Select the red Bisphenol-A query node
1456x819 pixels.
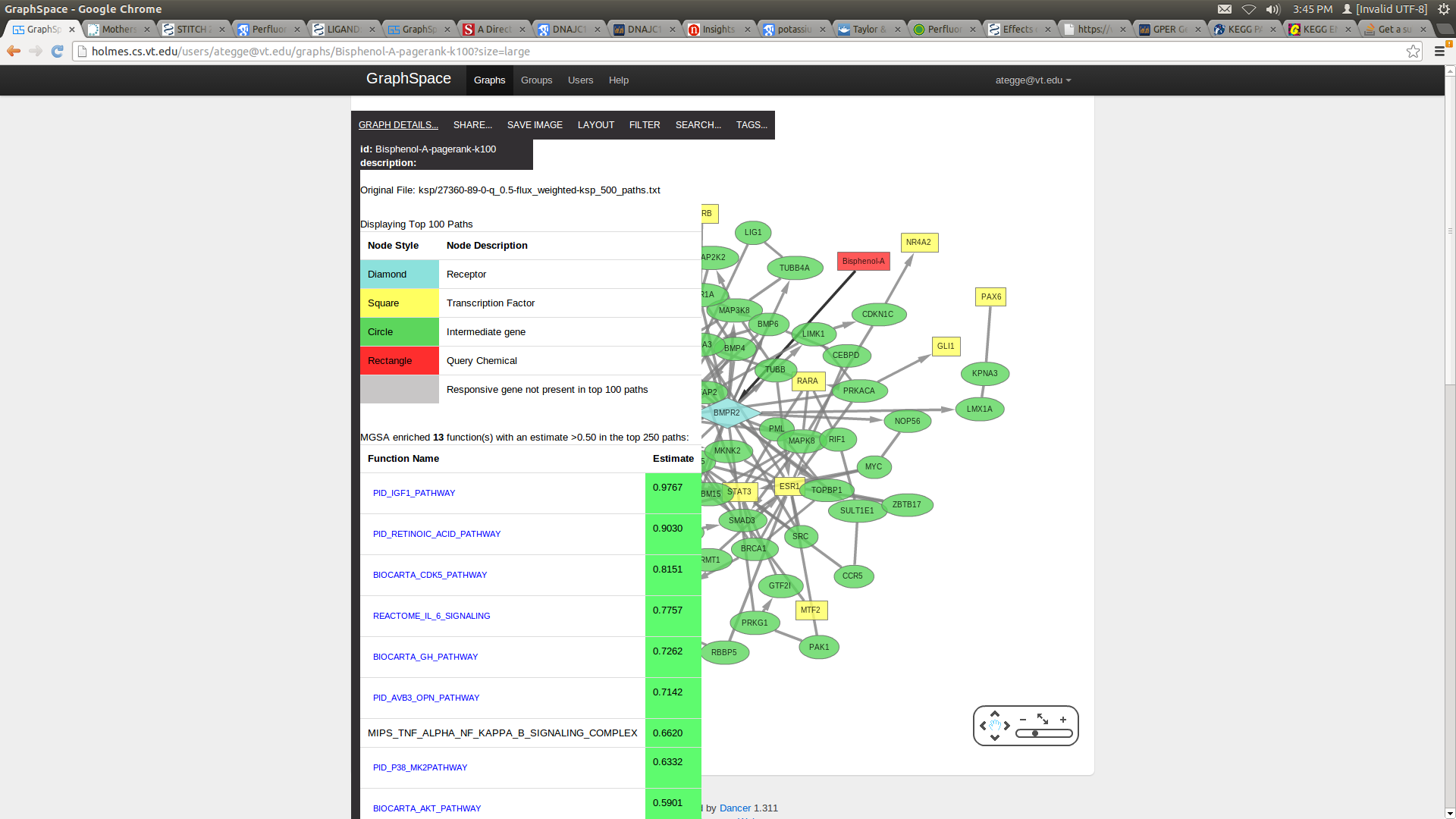863,261
